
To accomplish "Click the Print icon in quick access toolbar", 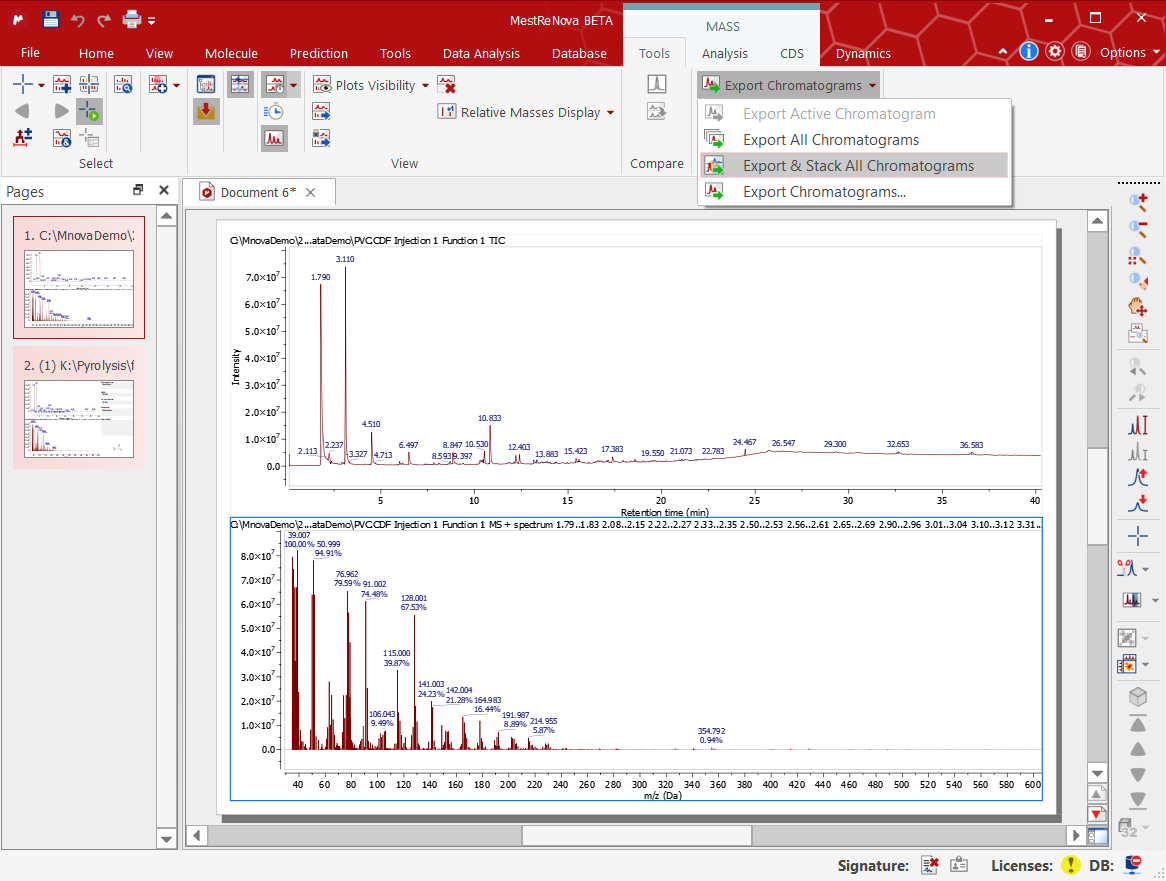I will pyautogui.click(x=132, y=19).
